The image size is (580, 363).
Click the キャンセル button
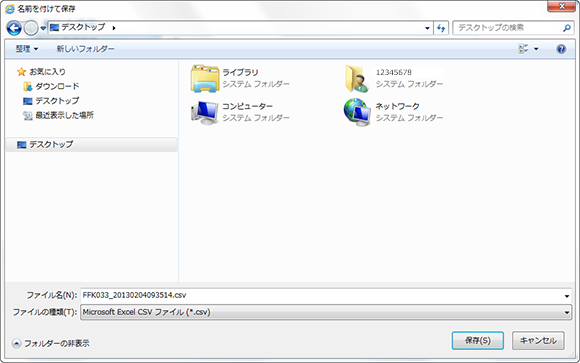coord(538,340)
